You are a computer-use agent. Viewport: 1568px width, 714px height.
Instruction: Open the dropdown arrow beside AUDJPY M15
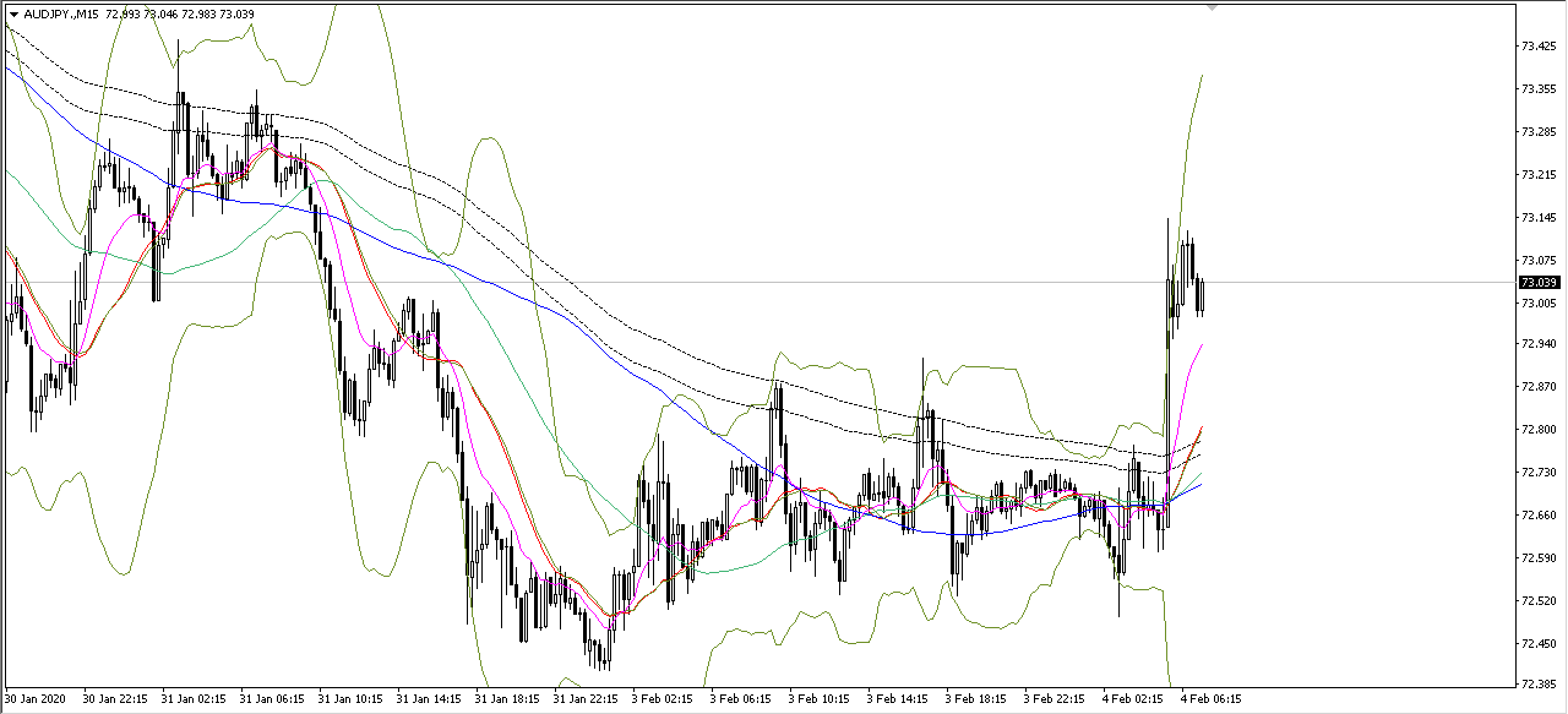(x=14, y=14)
